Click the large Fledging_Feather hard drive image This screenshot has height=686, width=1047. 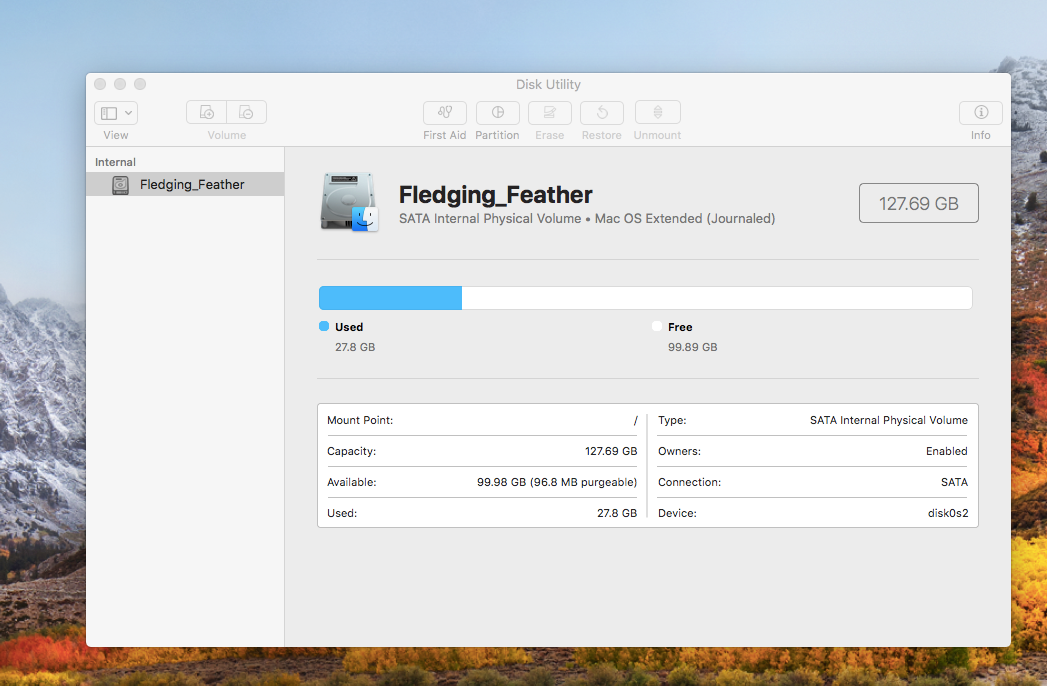point(349,202)
